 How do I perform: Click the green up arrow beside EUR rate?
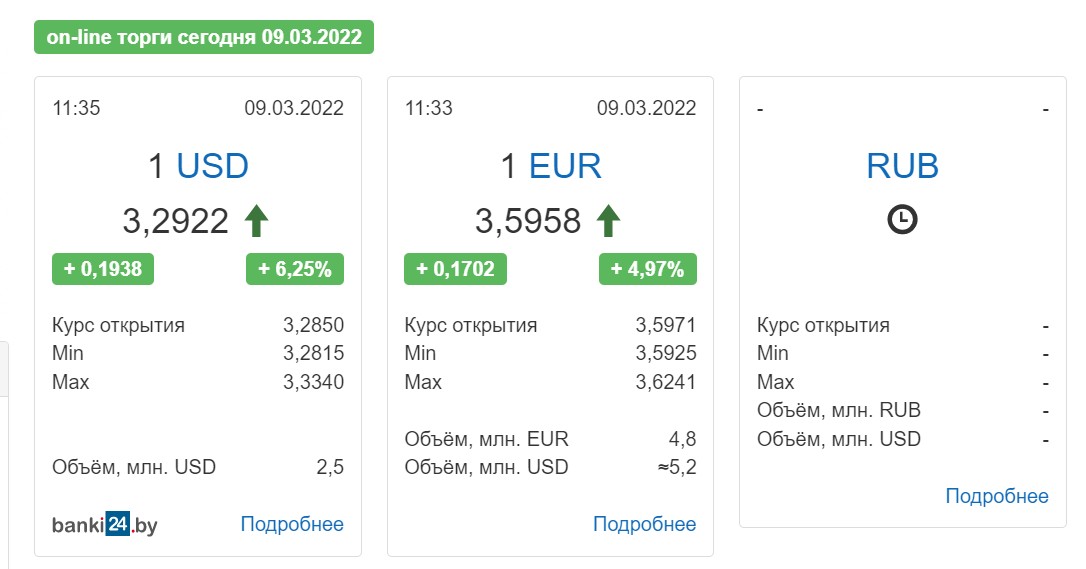pyautogui.click(x=608, y=221)
